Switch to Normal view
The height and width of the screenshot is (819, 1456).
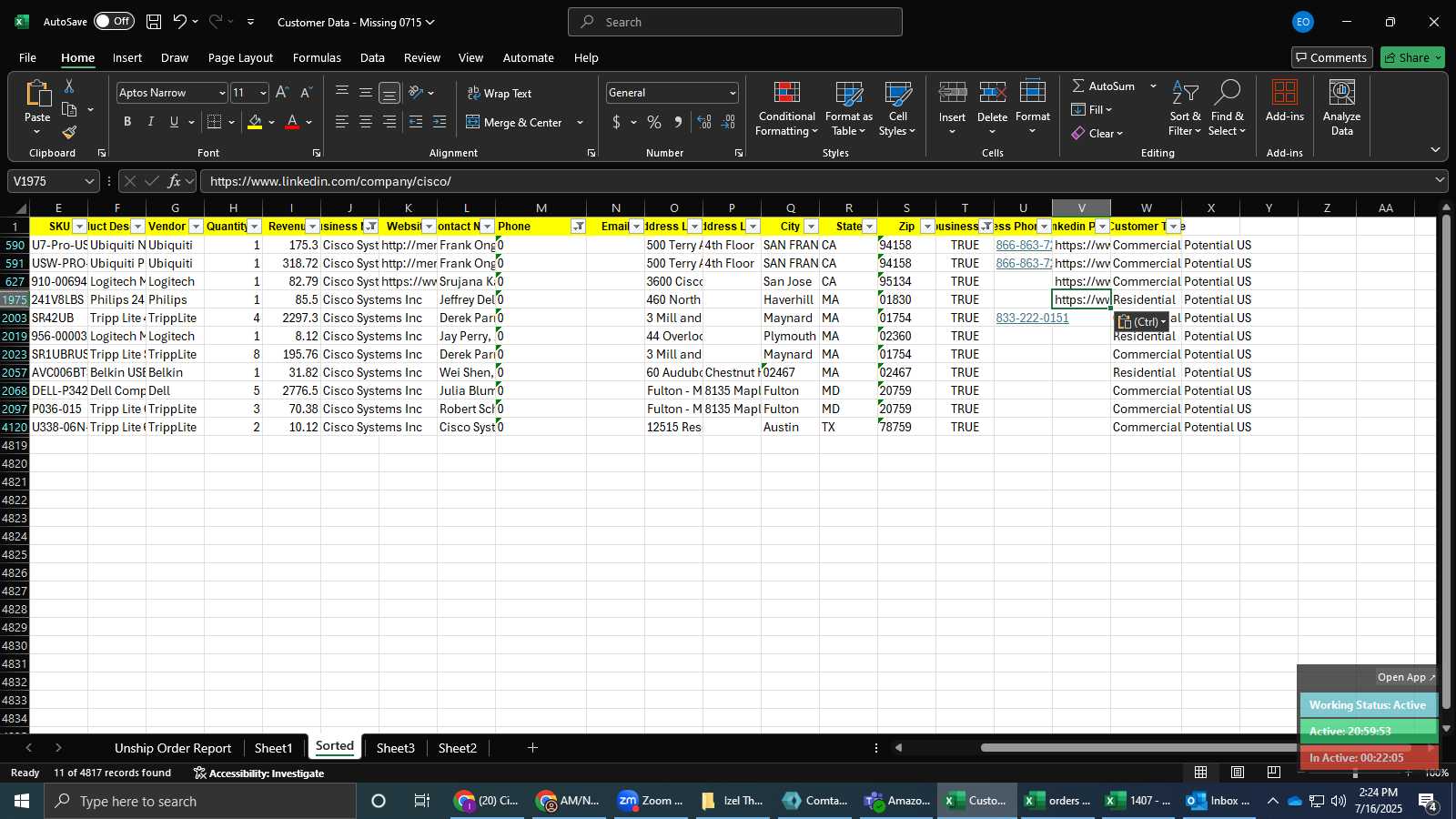pyautogui.click(x=1201, y=772)
